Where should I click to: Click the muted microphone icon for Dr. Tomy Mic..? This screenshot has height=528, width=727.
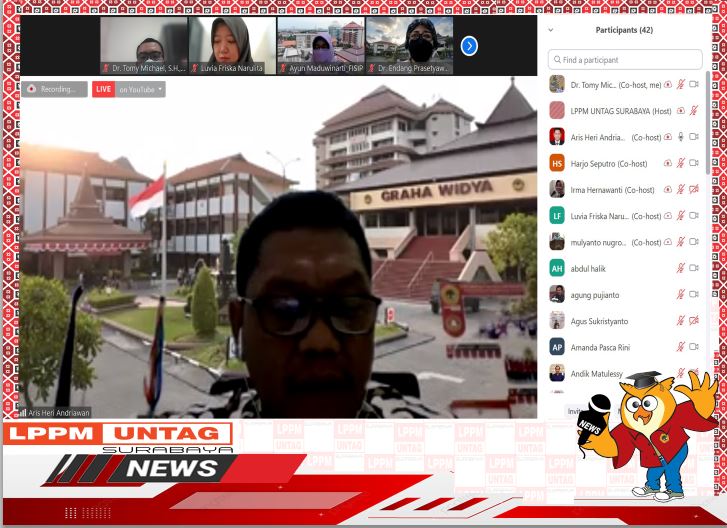coord(681,84)
